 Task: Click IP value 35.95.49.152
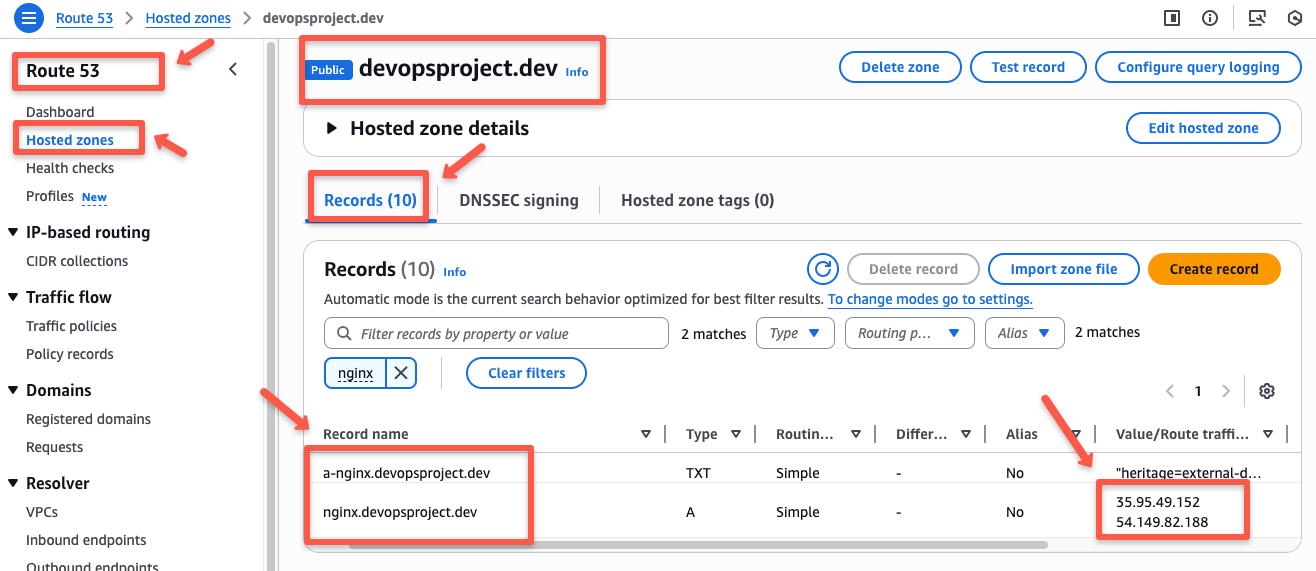[1158, 502]
